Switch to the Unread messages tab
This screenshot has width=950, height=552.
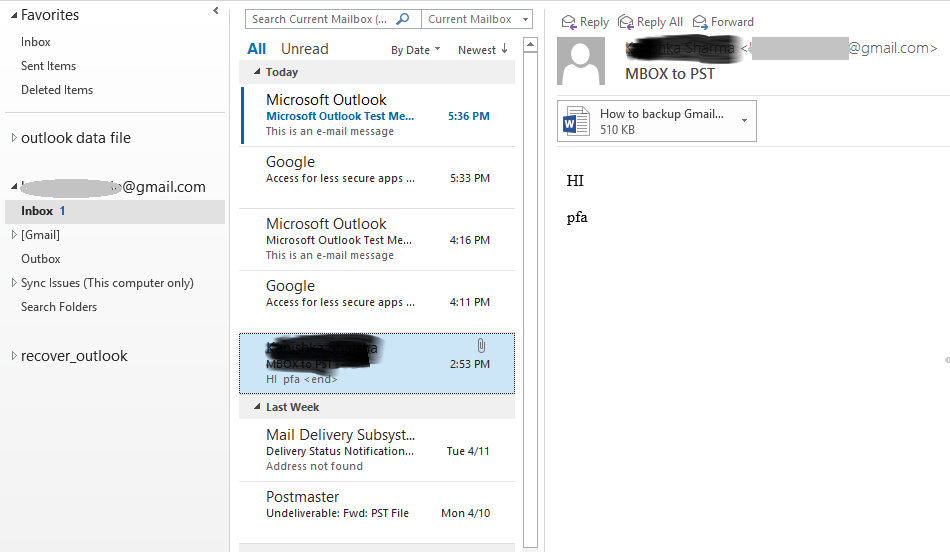click(305, 49)
